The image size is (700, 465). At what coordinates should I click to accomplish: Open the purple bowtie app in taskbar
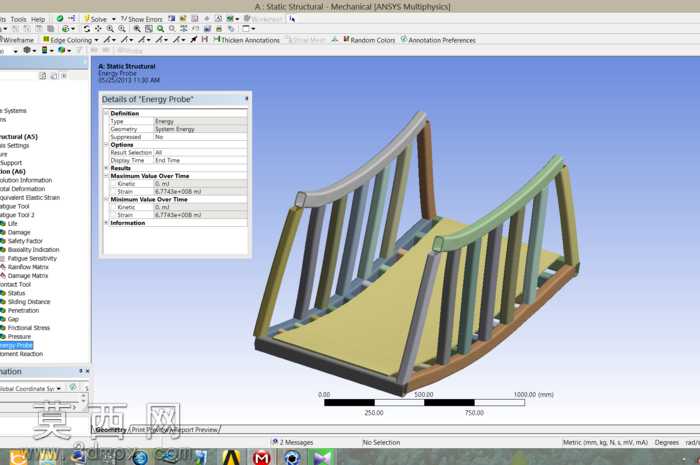(322, 457)
